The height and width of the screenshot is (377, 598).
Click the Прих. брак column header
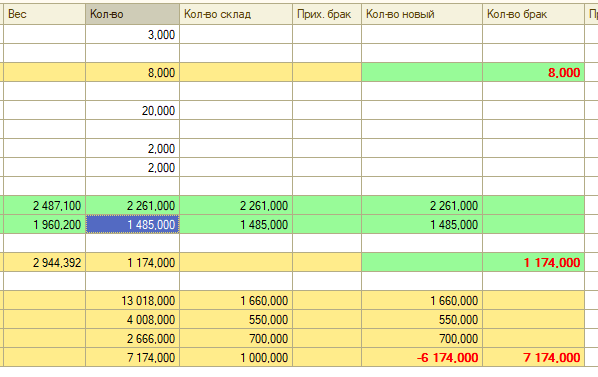click(x=327, y=14)
